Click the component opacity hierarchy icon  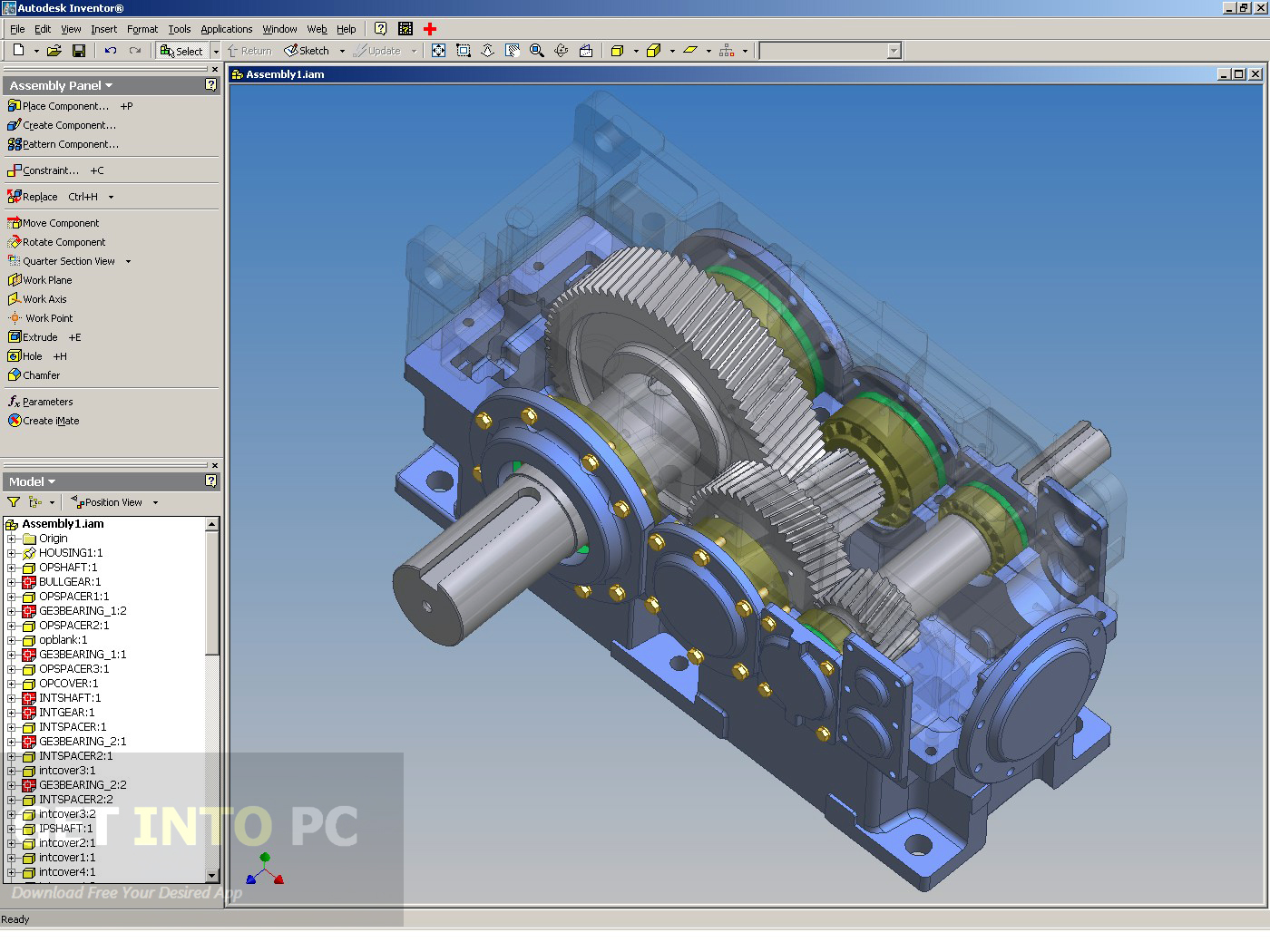click(727, 51)
